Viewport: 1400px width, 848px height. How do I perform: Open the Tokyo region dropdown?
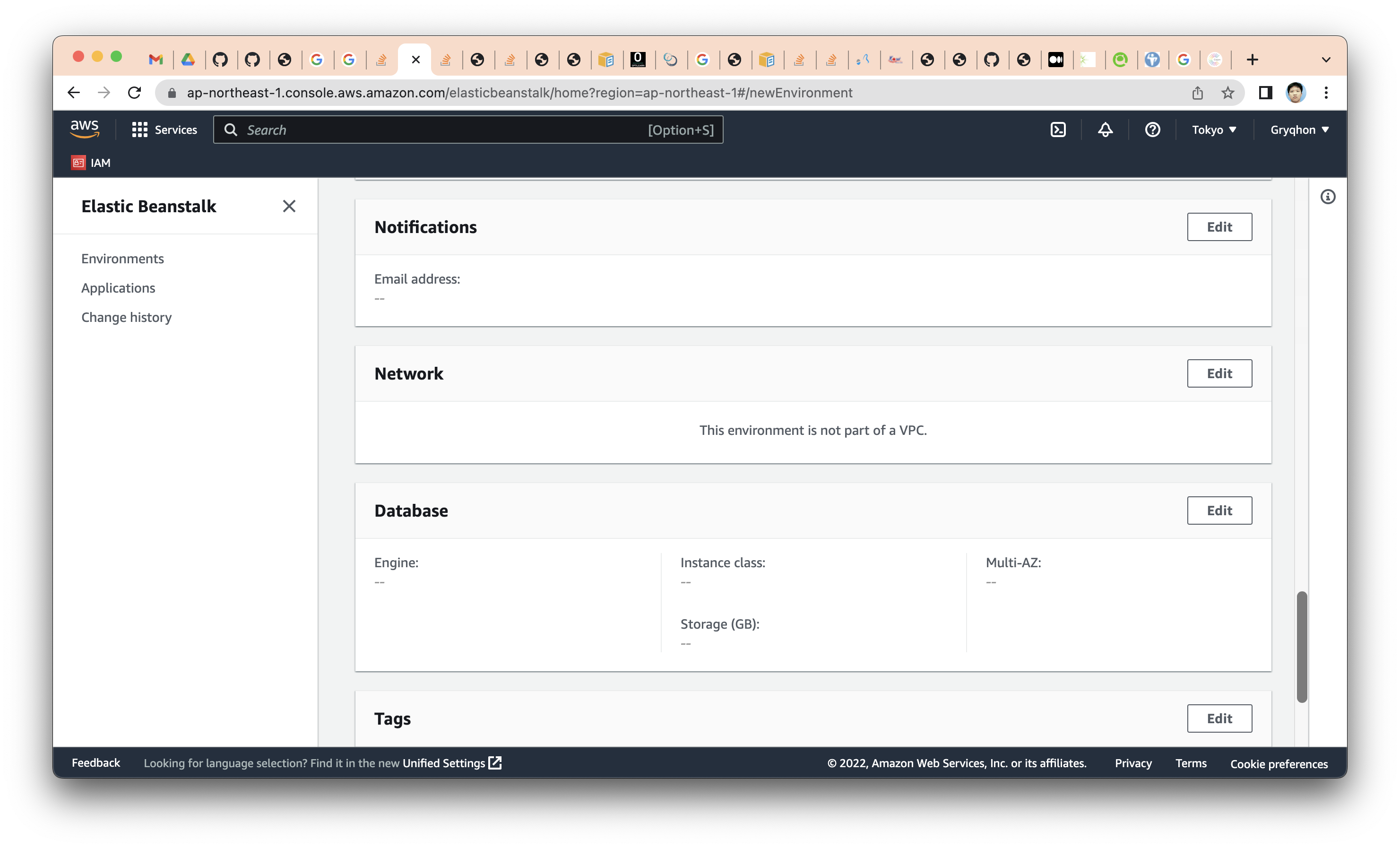click(1214, 130)
